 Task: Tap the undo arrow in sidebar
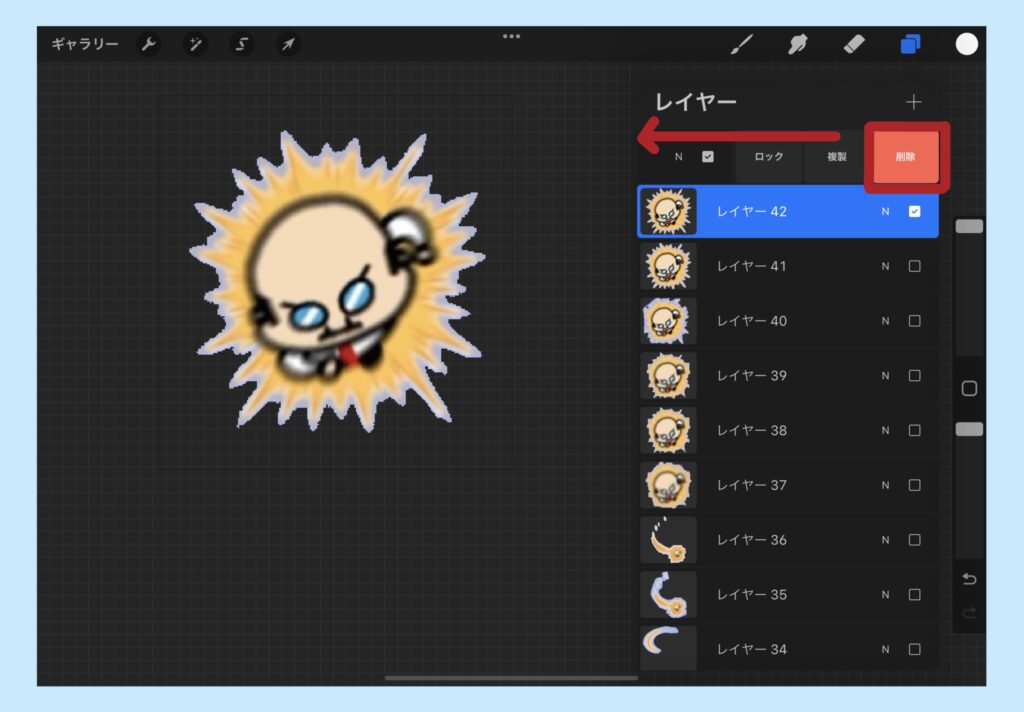(x=969, y=579)
